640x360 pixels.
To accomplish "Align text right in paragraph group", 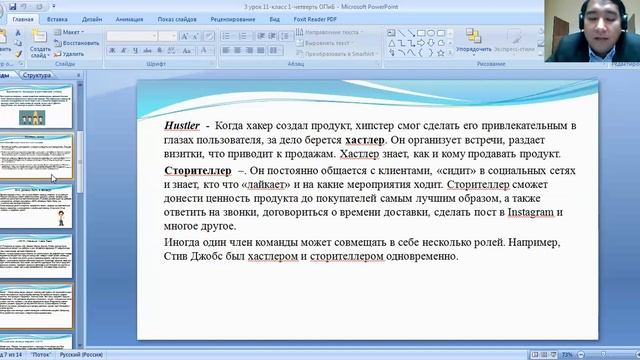I will 249,50.
